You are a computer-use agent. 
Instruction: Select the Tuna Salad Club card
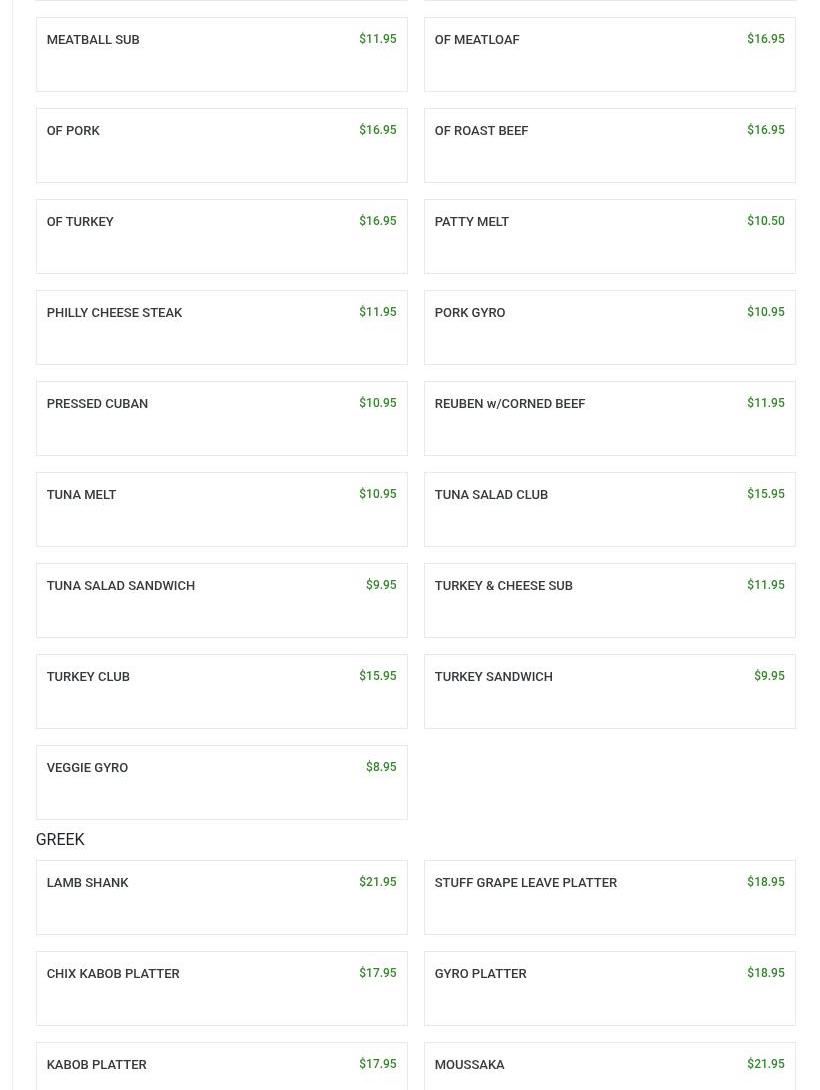pyautogui.click(x=609, y=510)
